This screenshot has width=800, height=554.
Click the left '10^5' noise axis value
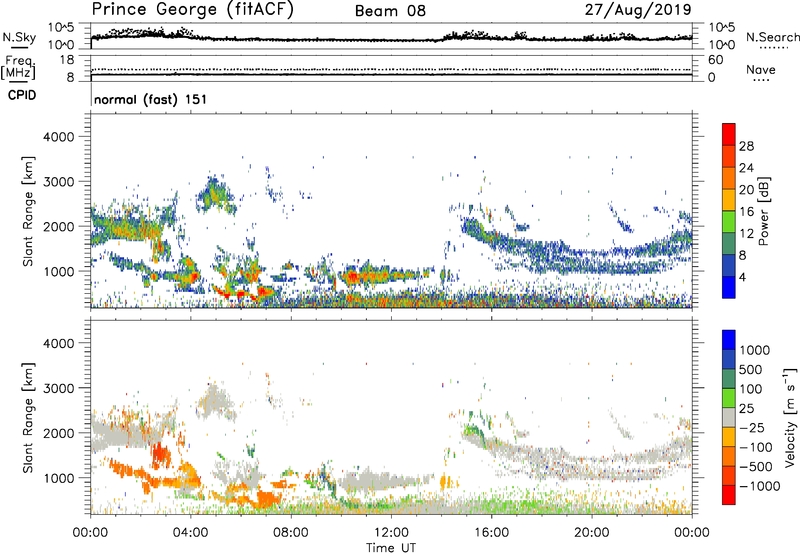[61, 27]
